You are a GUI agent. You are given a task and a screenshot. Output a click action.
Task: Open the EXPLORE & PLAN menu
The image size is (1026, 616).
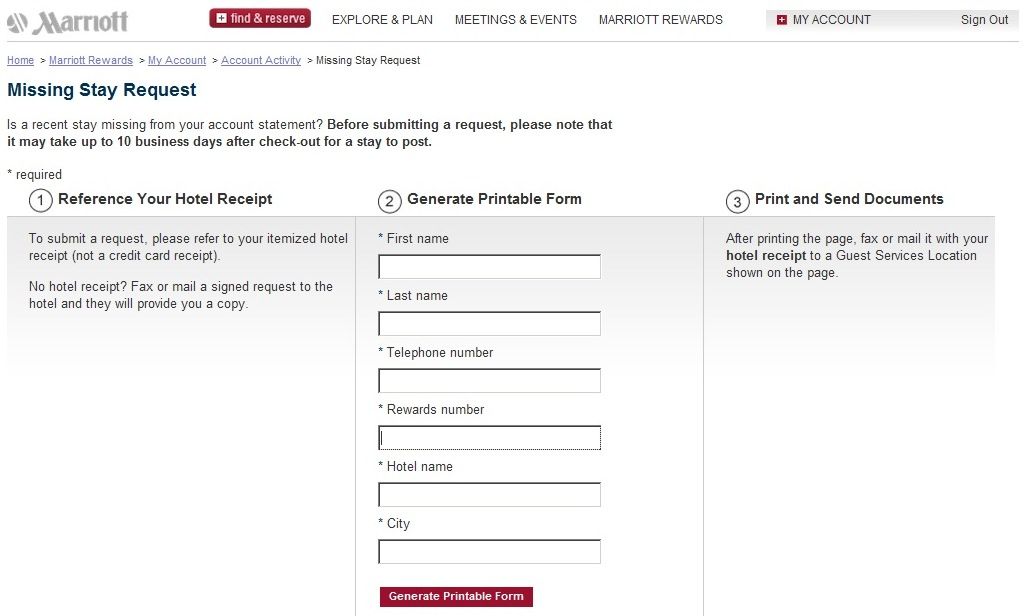click(382, 20)
